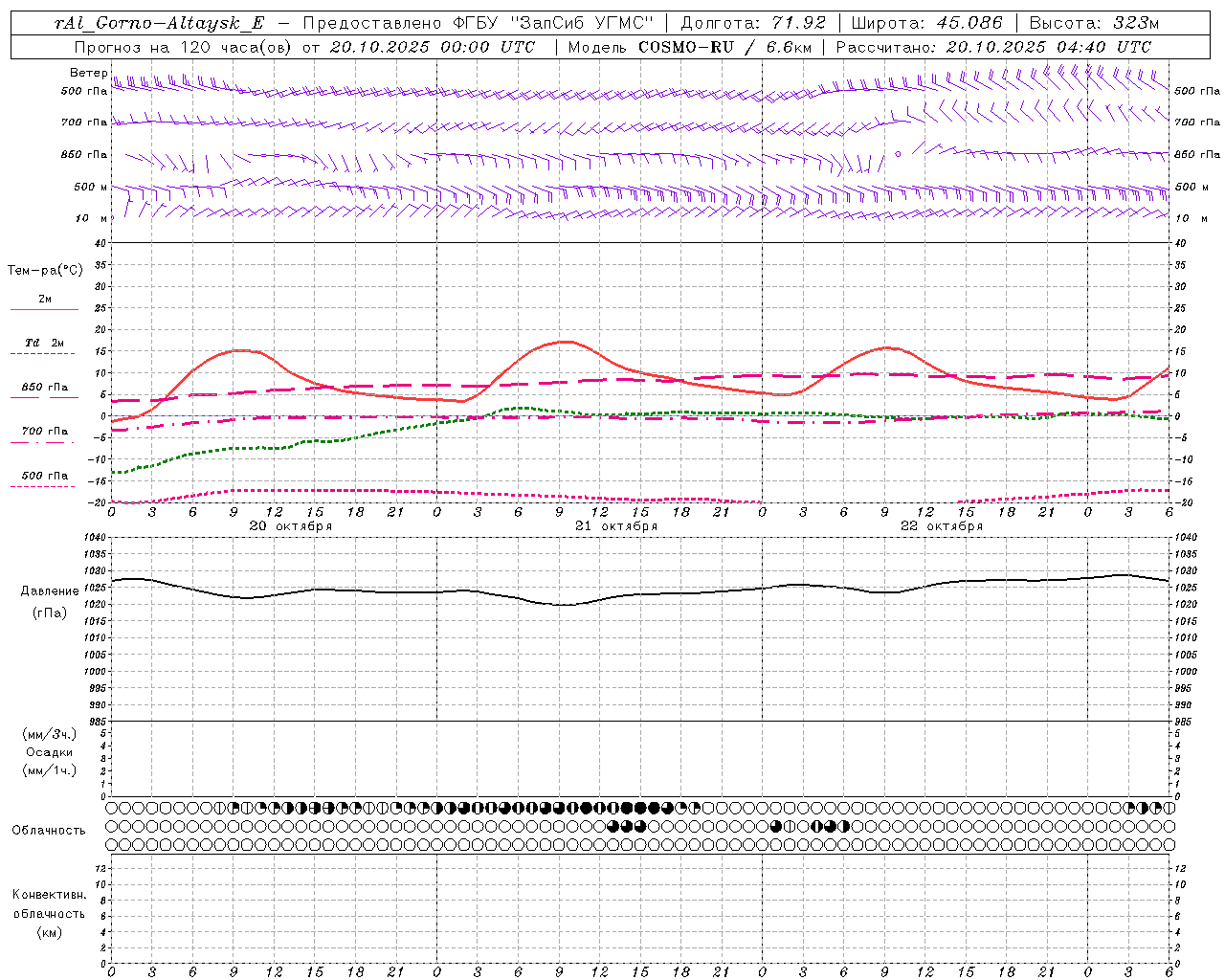Click the (мм/1ч.) precipitation unit label
The image size is (1225, 980).
pyautogui.click(x=50, y=770)
